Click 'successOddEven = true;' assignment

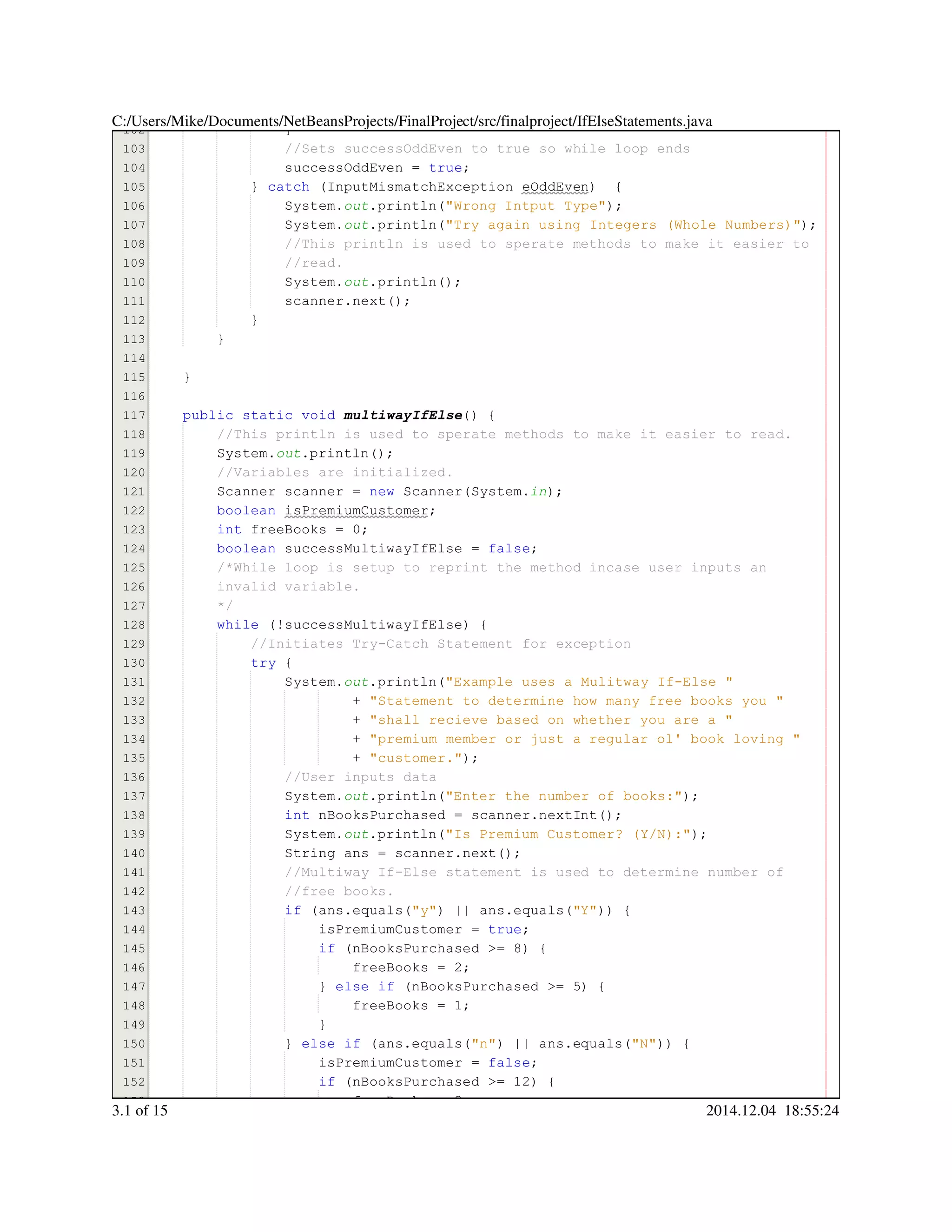click(x=377, y=168)
